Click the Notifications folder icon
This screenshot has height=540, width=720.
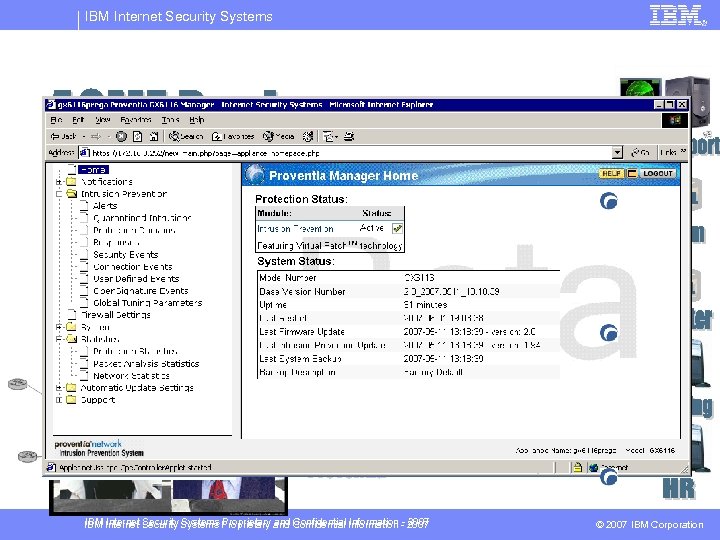click(71, 182)
